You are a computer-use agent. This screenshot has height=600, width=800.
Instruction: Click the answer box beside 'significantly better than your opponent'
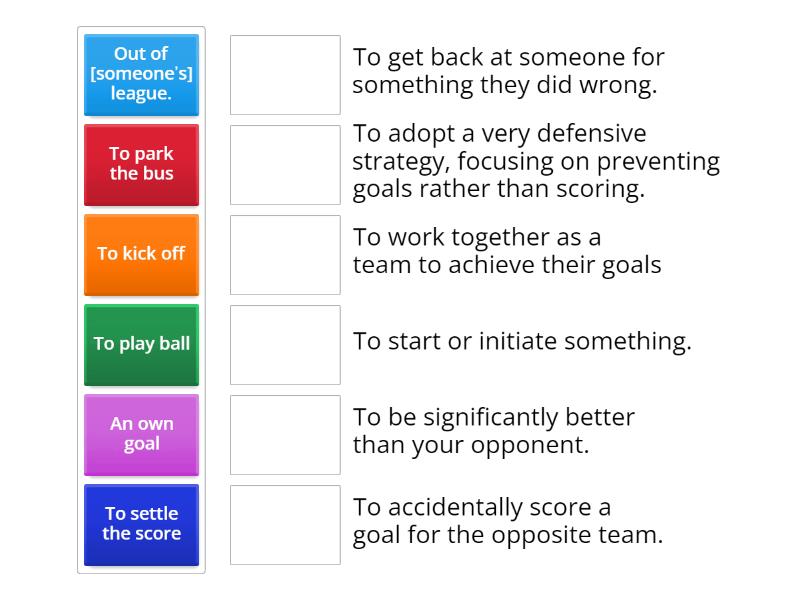pyautogui.click(x=285, y=434)
